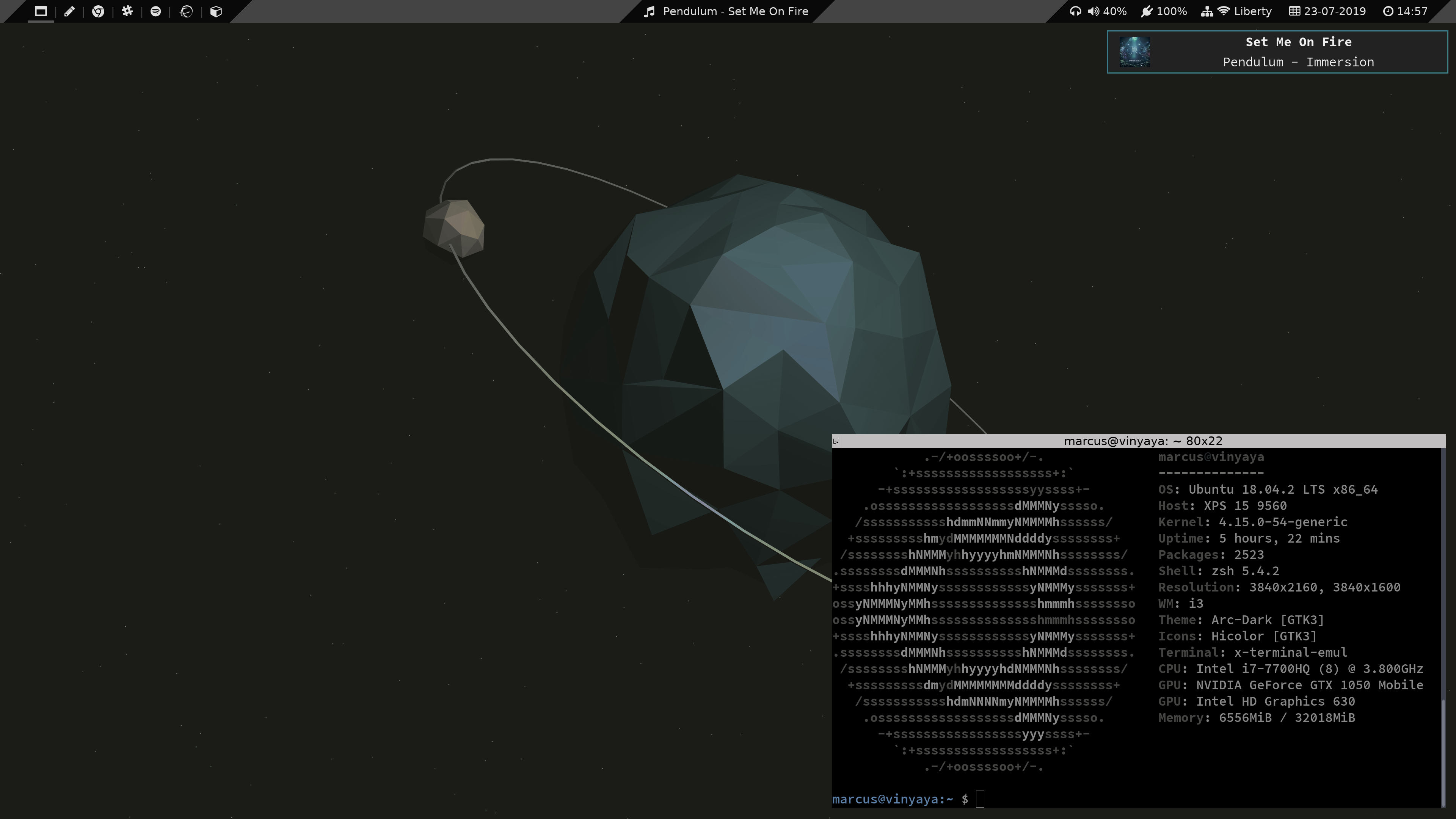Click the terminal title bar corner icon
Viewport: 1456px width, 819px height.
[836, 441]
